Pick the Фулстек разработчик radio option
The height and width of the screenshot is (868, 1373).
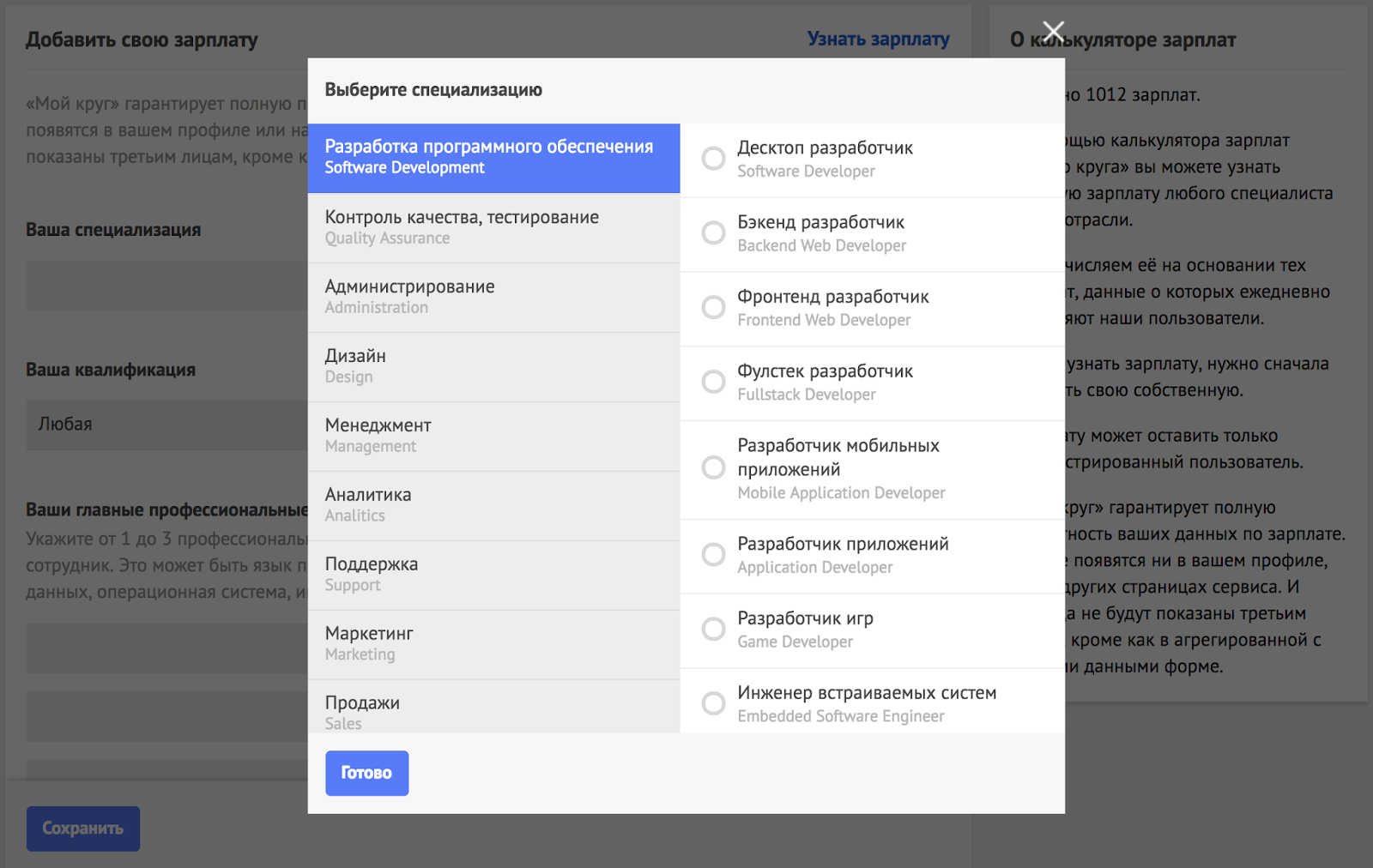click(713, 382)
